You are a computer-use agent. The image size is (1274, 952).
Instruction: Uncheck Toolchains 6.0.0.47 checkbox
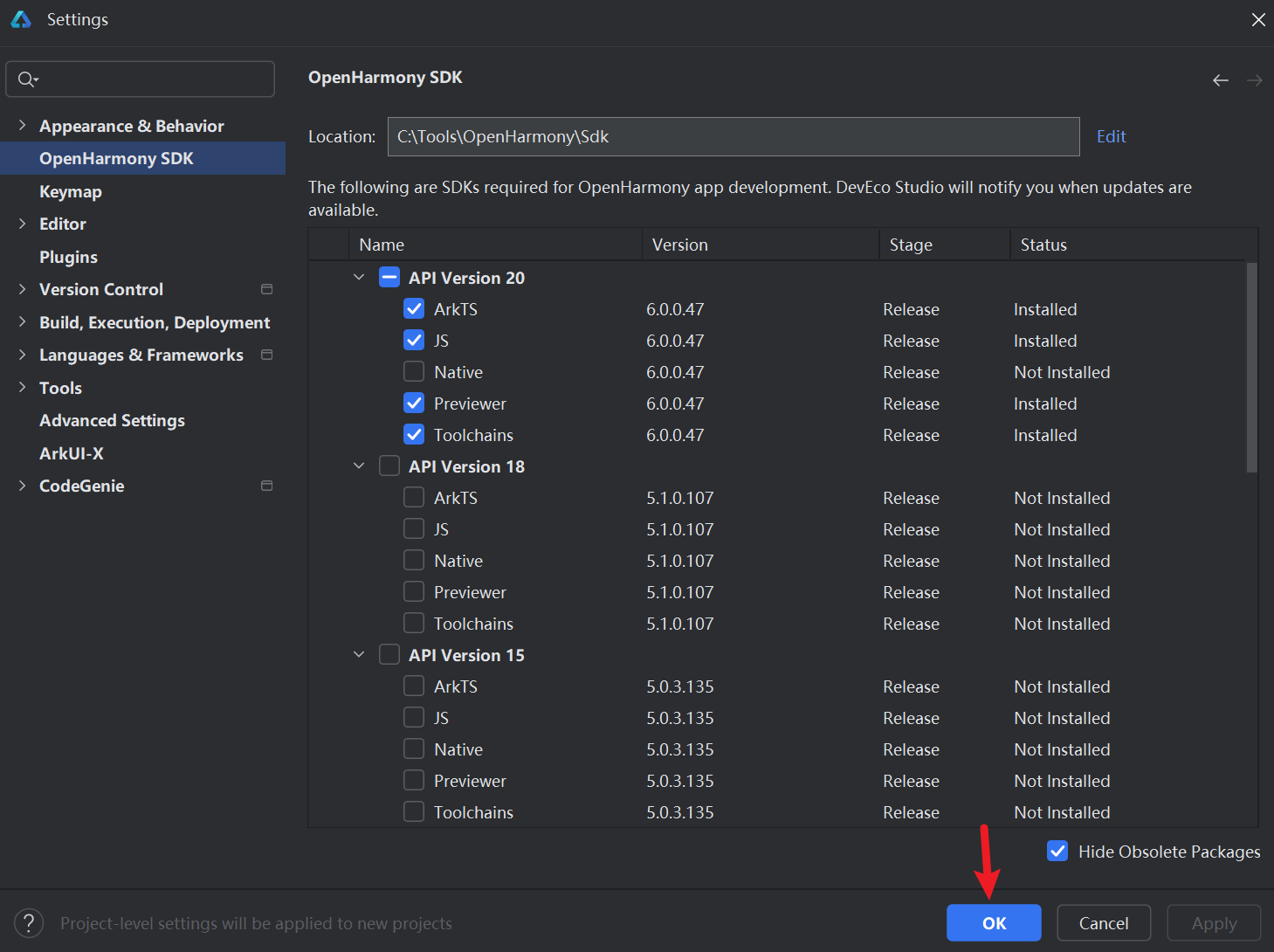(x=414, y=435)
